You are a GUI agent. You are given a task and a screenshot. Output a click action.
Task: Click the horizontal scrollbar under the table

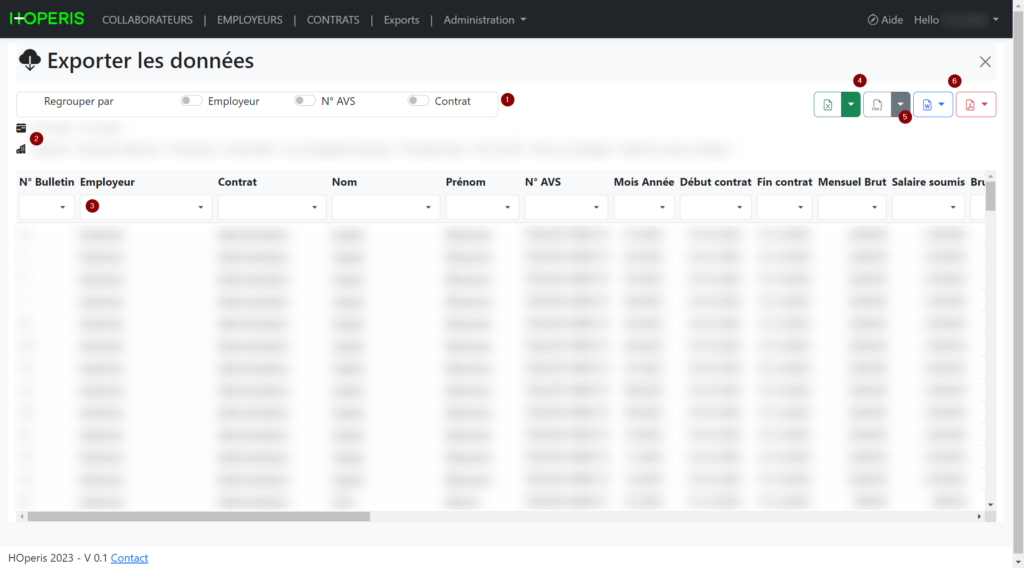click(198, 517)
